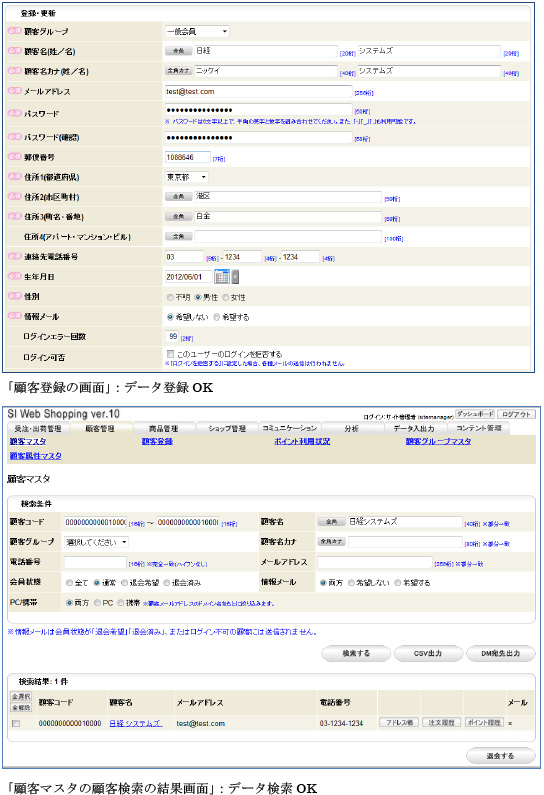Select 男性 gender radio button
544x795 pixels.
point(198,297)
